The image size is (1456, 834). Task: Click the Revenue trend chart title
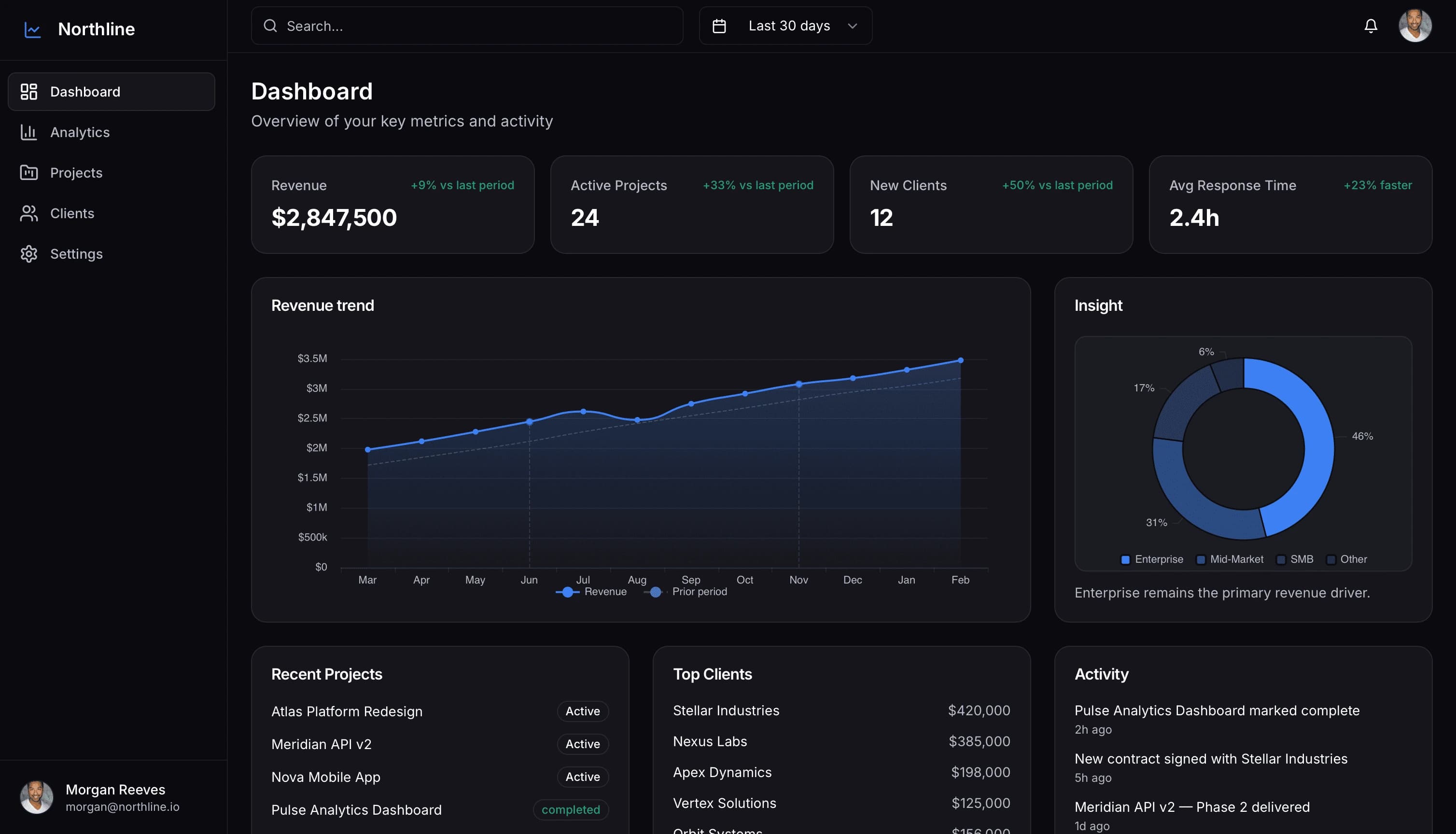(x=322, y=306)
